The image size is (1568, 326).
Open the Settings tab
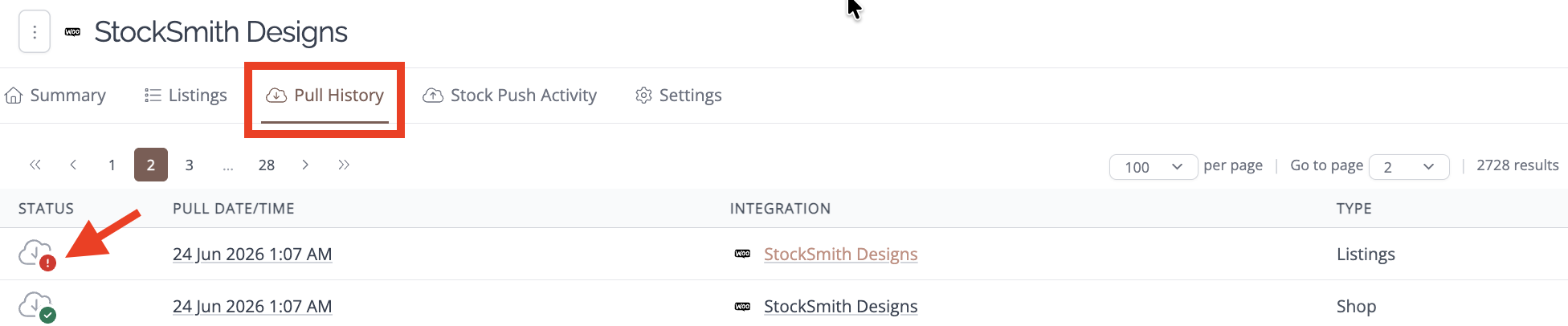678,96
